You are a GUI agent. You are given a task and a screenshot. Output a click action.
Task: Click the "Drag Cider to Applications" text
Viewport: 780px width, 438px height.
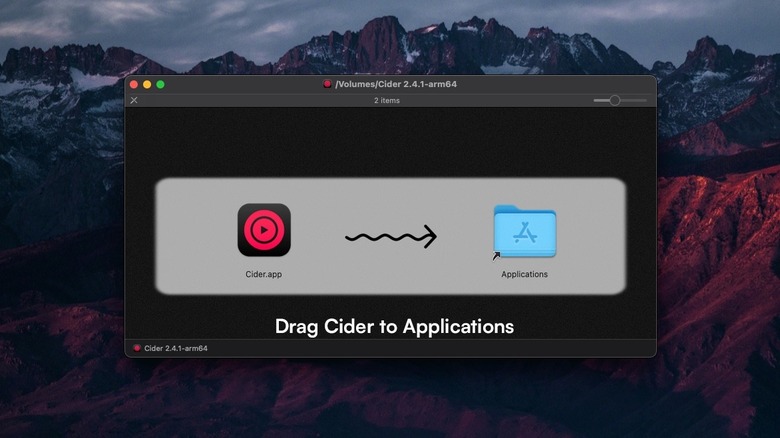tap(394, 327)
